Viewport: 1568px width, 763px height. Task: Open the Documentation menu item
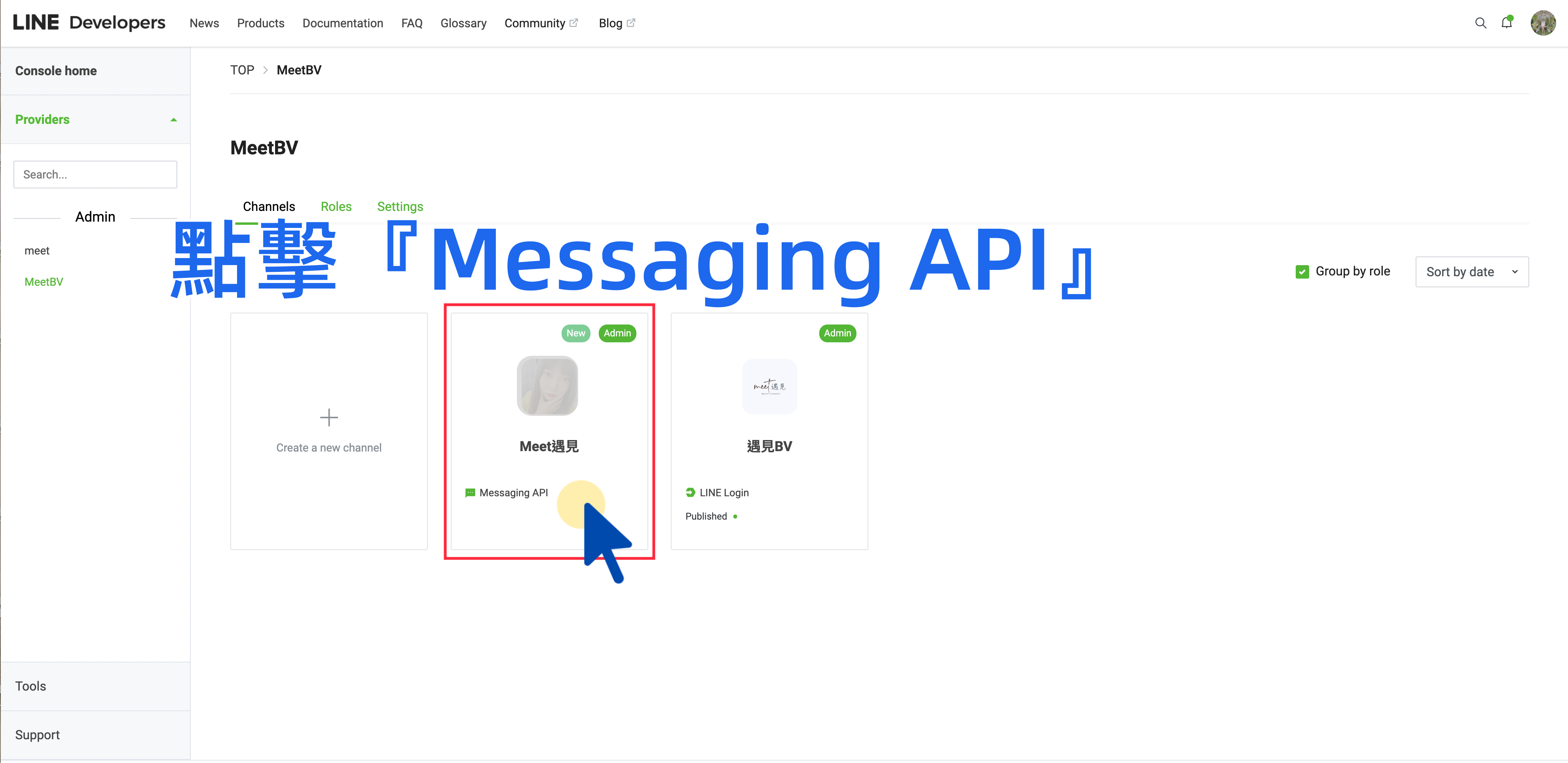tap(343, 23)
